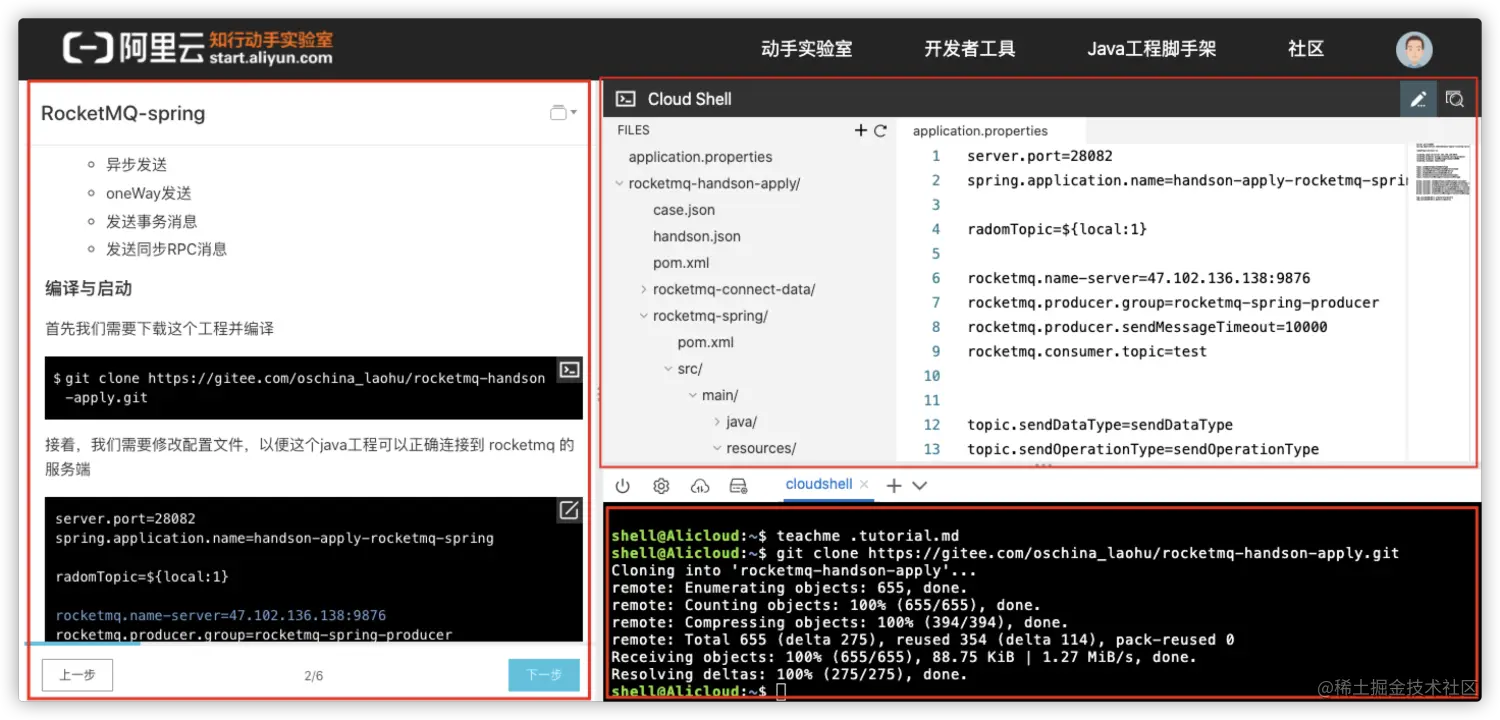The width and height of the screenshot is (1500, 720).
Task: Click editor line 4 radomTopic setting
Action: (1057, 229)
